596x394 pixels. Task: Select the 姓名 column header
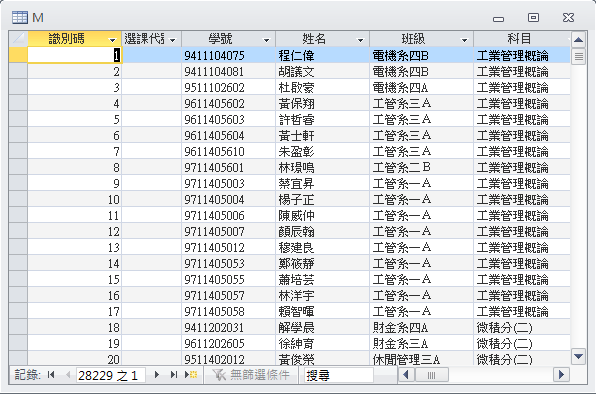pos(322,39)
